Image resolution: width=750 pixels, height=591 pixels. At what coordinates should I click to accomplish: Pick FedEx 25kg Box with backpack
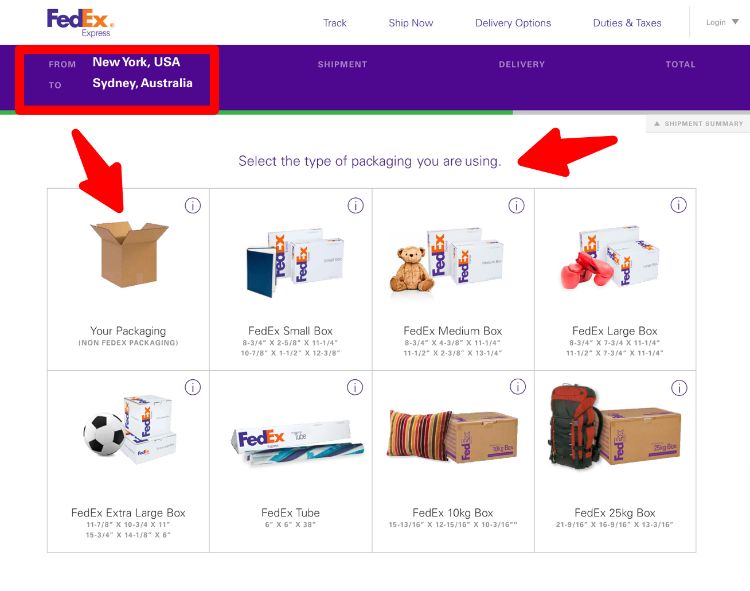coord(615,461)
